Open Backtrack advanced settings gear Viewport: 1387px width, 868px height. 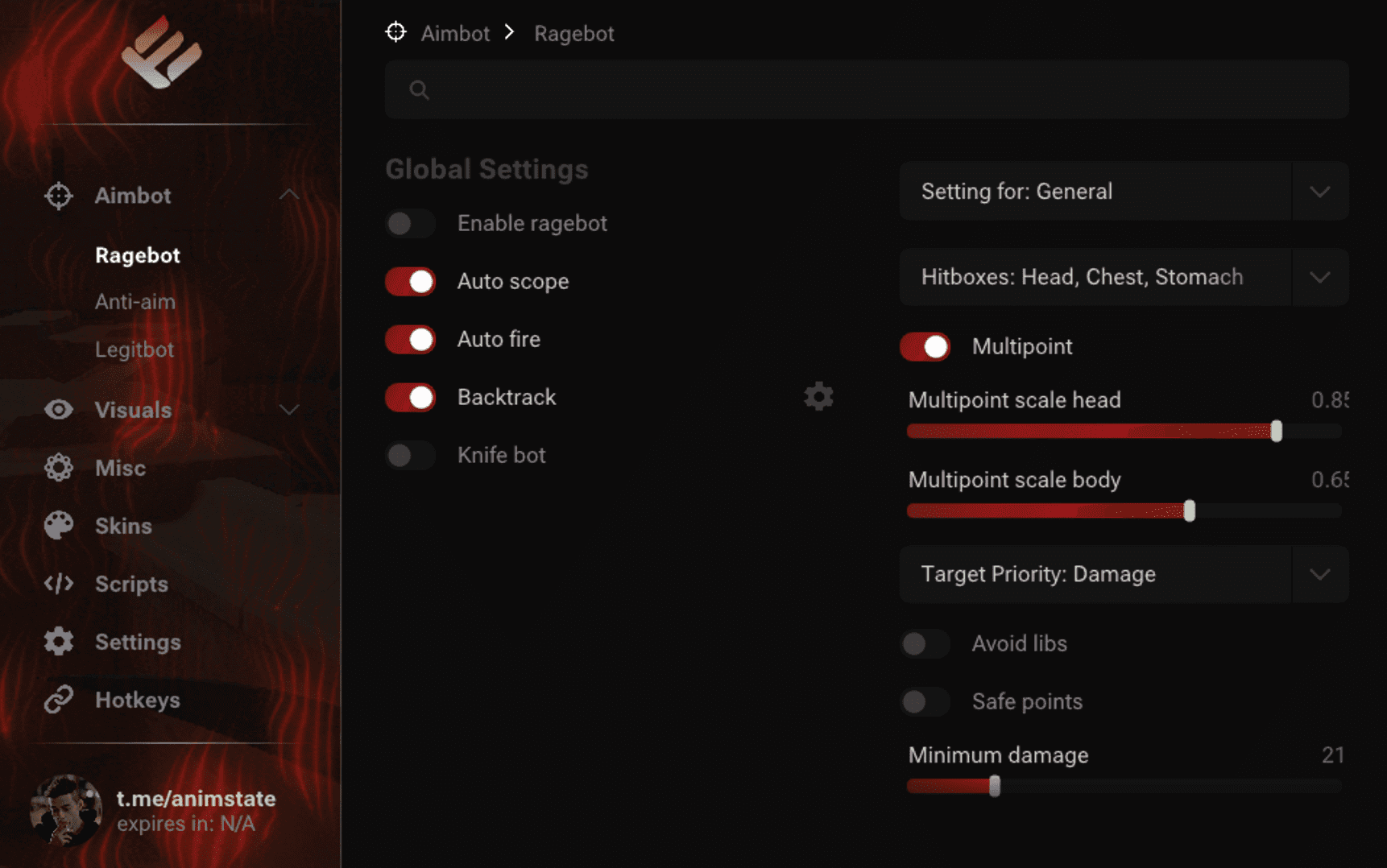(818, 396)
